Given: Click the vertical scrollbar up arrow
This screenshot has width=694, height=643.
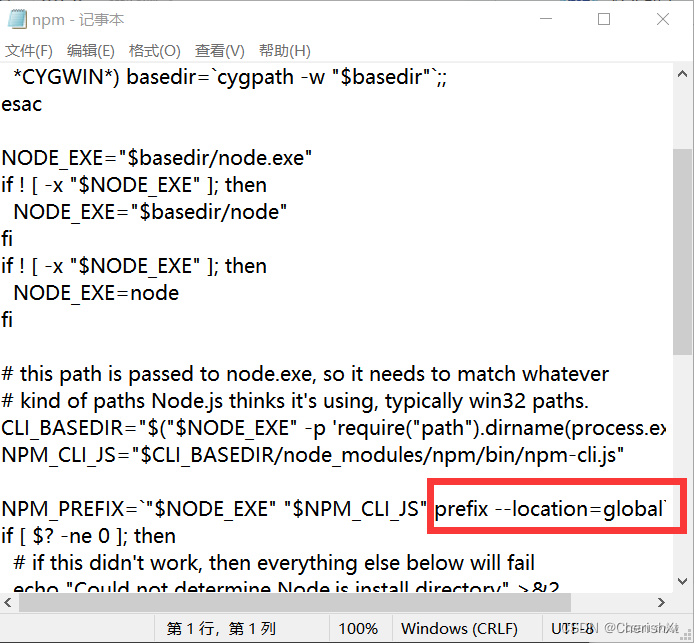Looking at the screenshot, I should coord(682,74).
